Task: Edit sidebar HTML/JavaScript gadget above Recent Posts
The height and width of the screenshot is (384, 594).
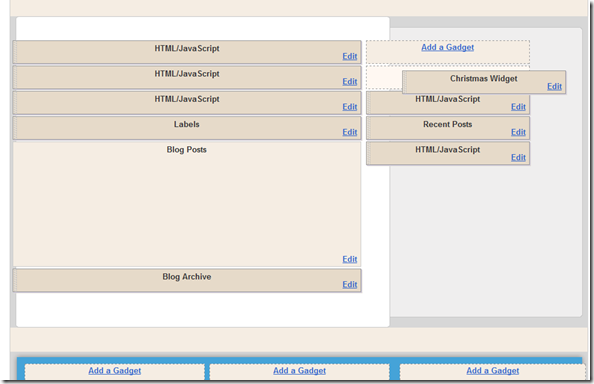Action: (518, 107)
